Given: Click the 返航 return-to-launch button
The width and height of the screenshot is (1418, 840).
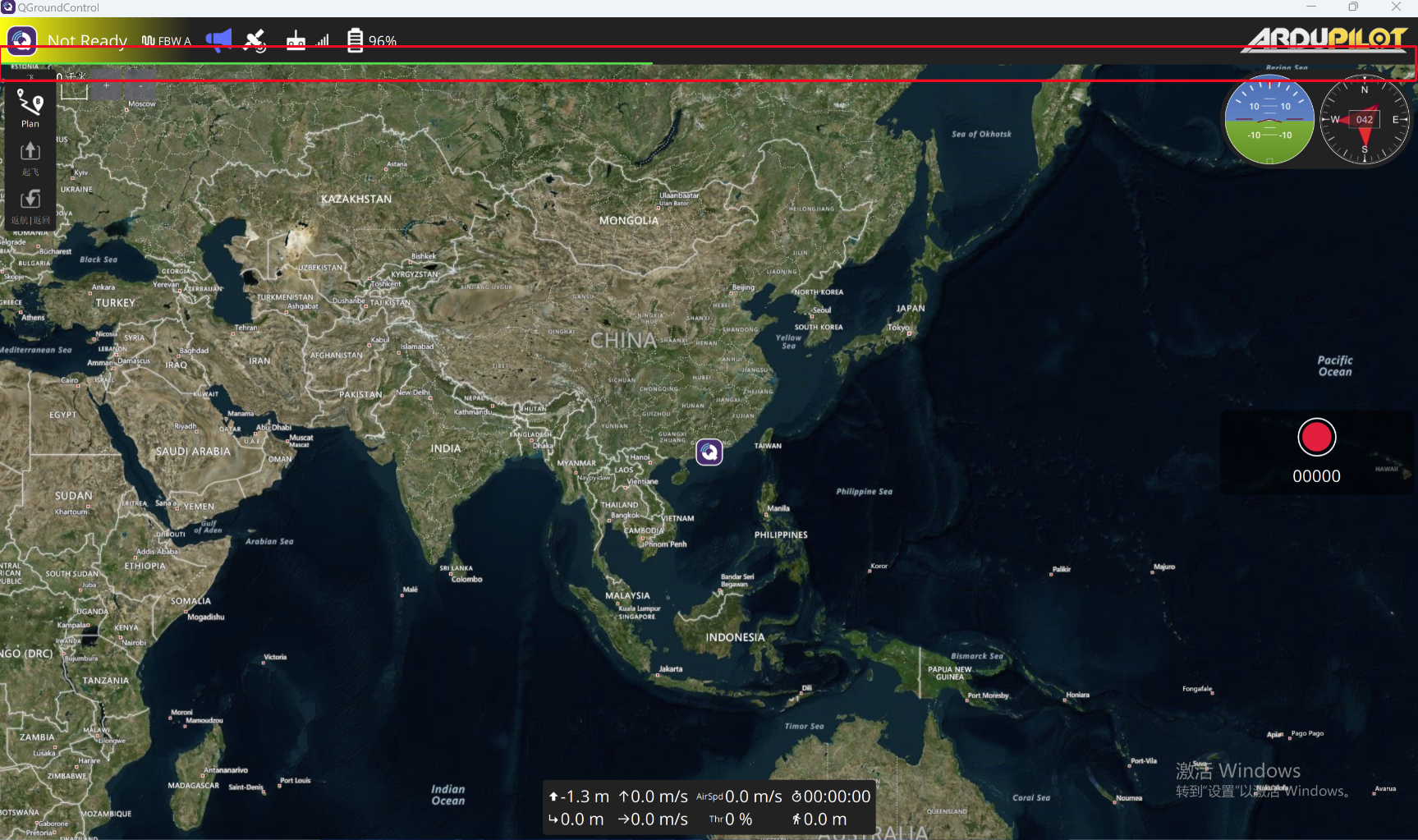Looking at the screenshot, I should tap(30, 207).
